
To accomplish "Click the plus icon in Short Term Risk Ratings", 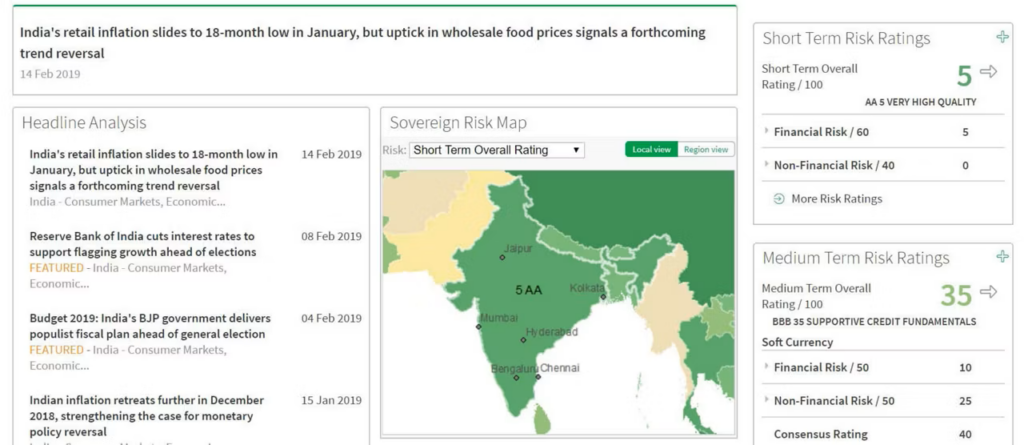I will tap(1003, 38).
